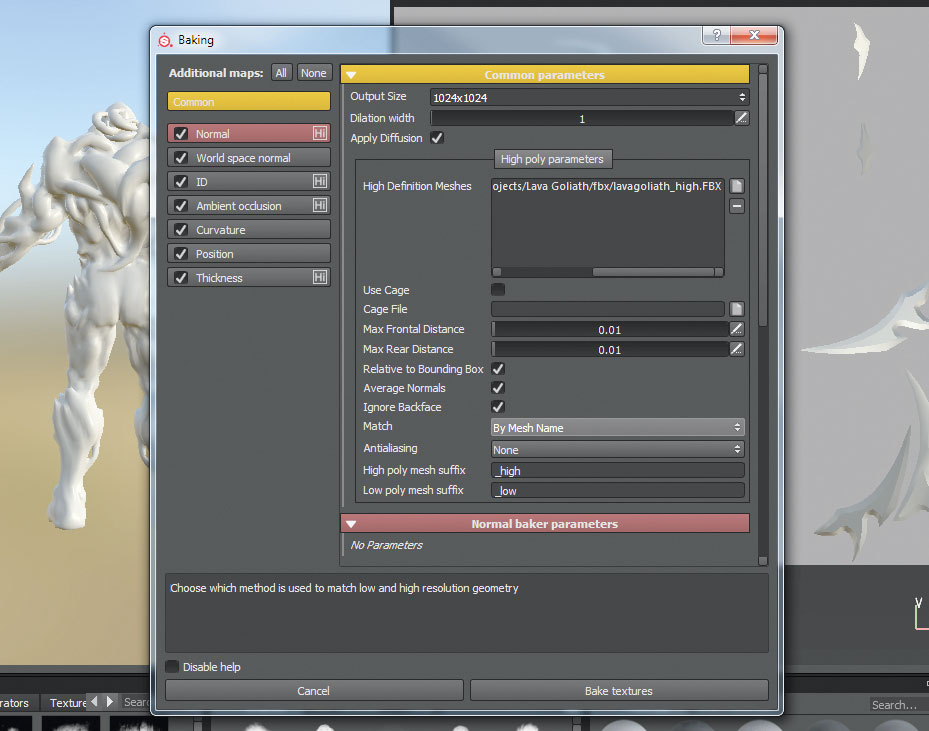929x731 pixels.
Task: Click the All additional maps button
Action: (x=281, y=73)
